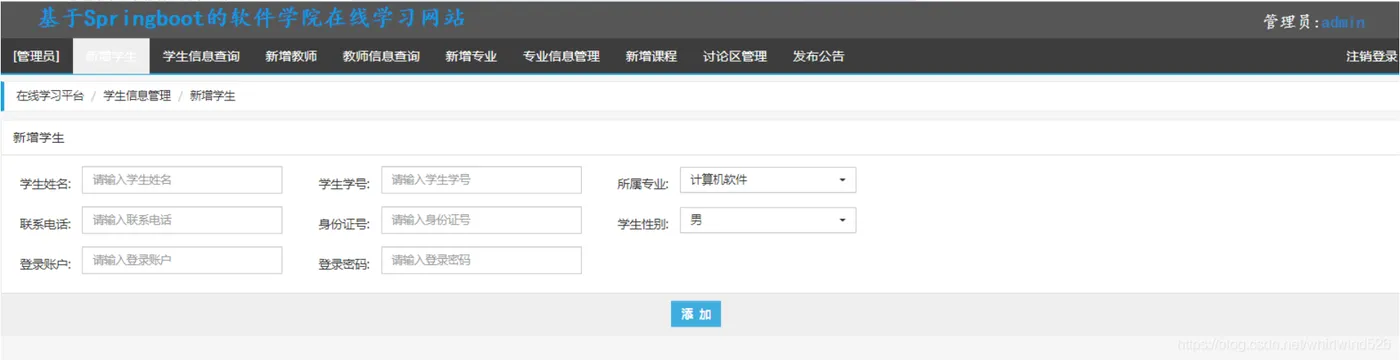Click into the 学生学号 text box
The image size is (1400, 360).
tap(481, 180)
